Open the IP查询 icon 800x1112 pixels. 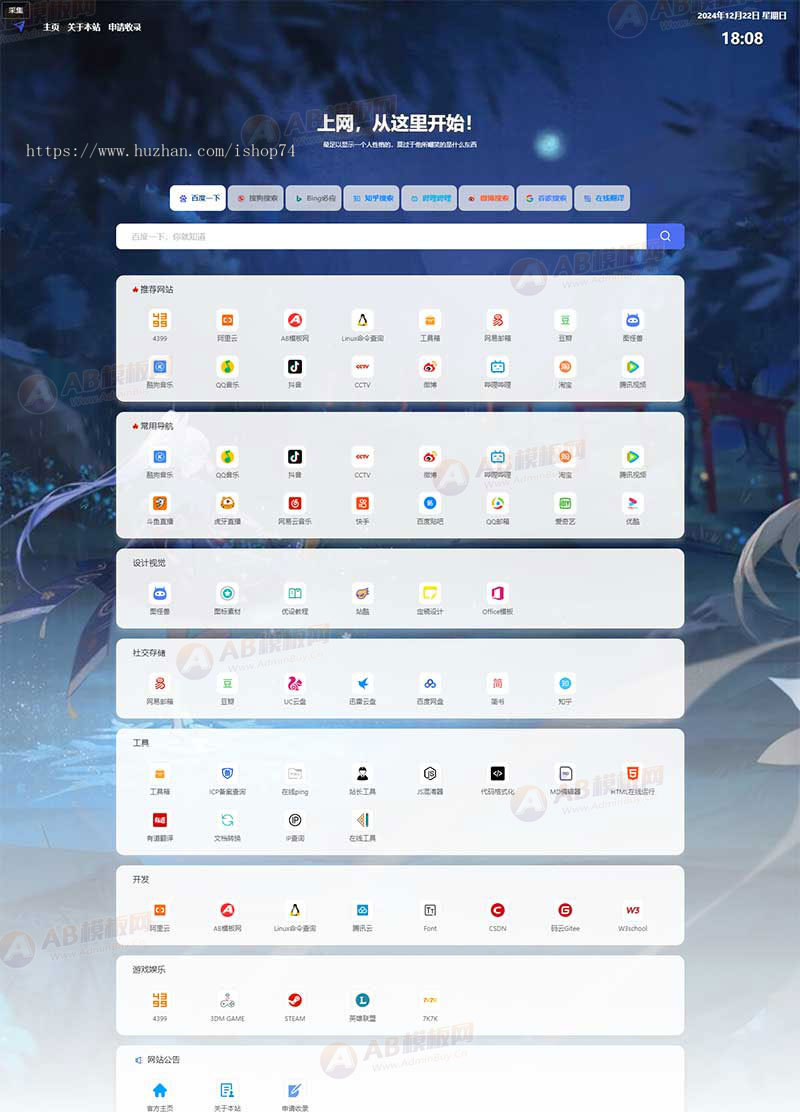click(x=295, y=820)
